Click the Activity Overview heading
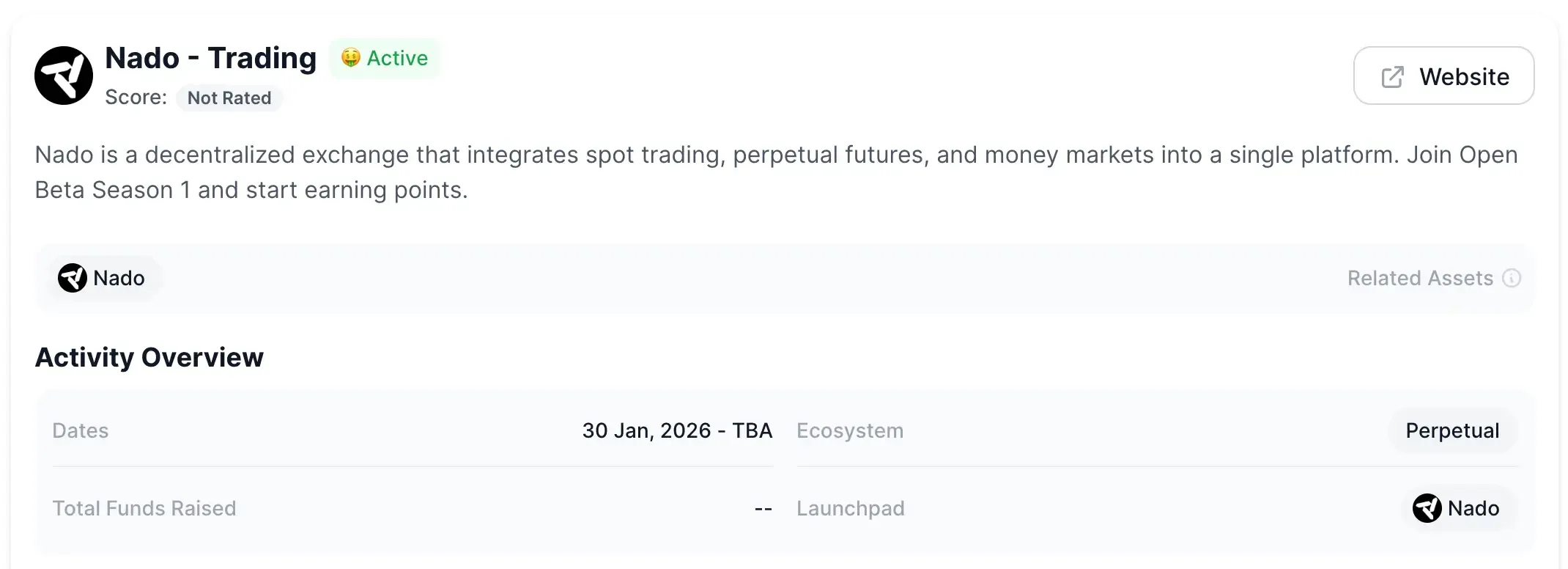The image size is (1568, 569). (149, 357)
